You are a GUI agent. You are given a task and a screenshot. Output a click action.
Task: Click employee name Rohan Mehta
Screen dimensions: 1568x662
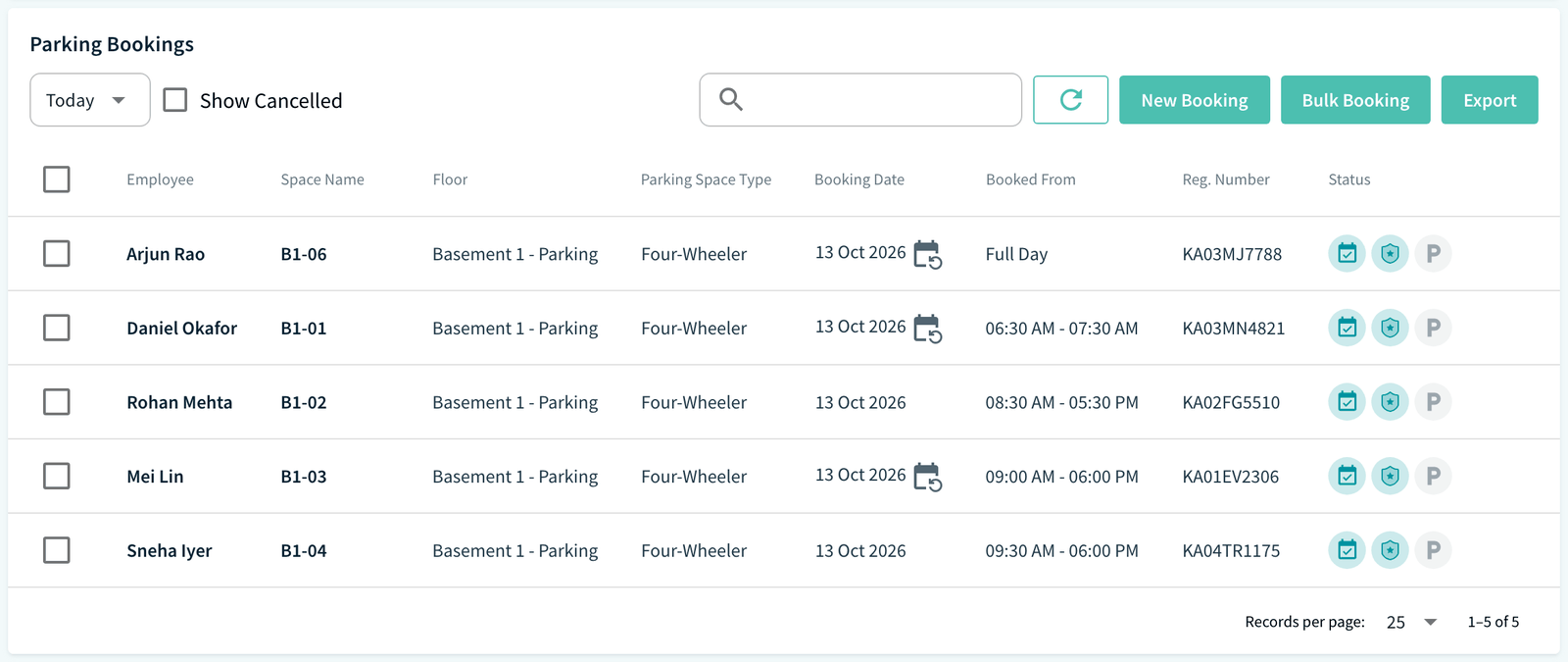179,402
